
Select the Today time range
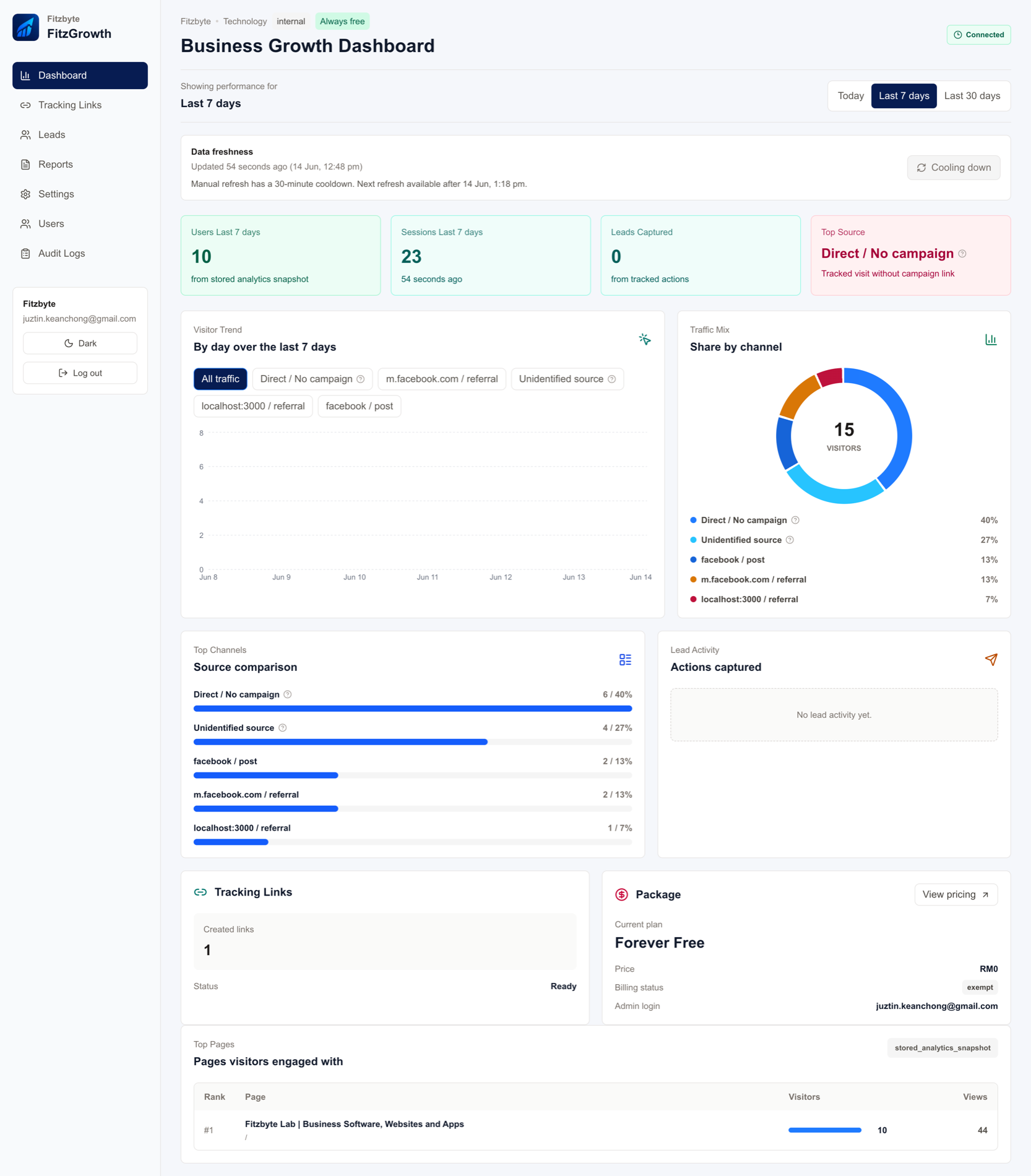click(x=850, y=96)
